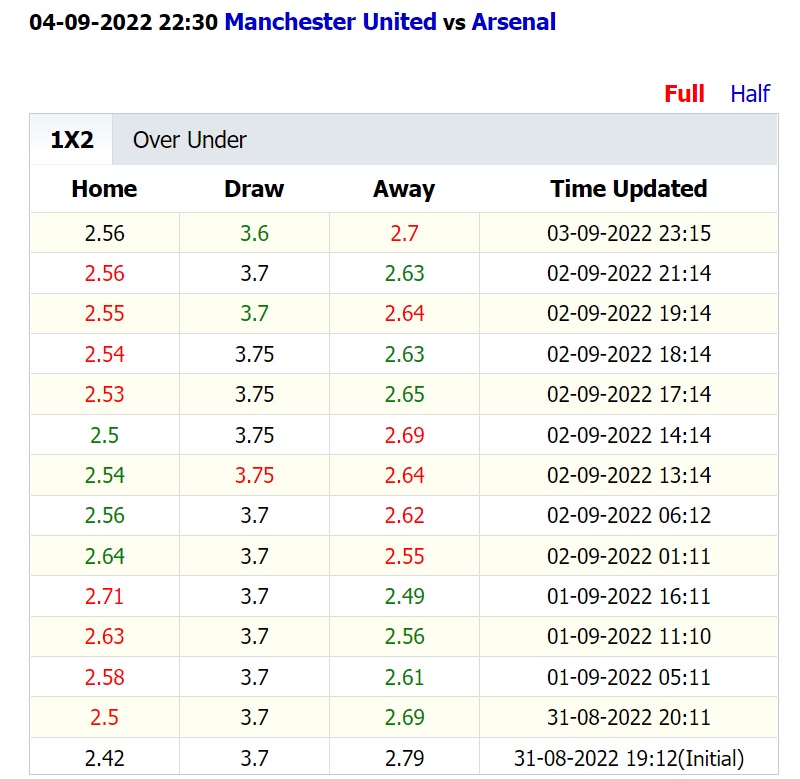Viewport: 800px width, 779px height.
Task: Click the initial away odds 2.79
Action: [x=404, y=759]
